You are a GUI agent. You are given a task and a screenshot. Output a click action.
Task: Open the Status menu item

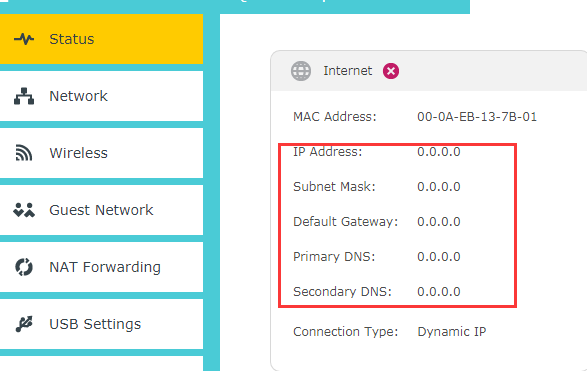(101, 39)
